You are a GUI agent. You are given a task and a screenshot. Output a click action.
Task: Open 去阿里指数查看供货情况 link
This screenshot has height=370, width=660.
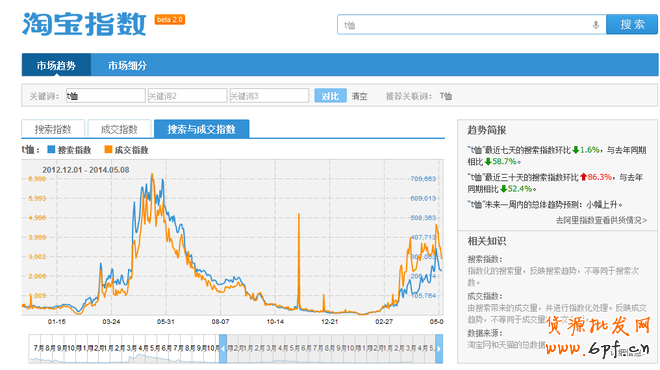[601, 220]
